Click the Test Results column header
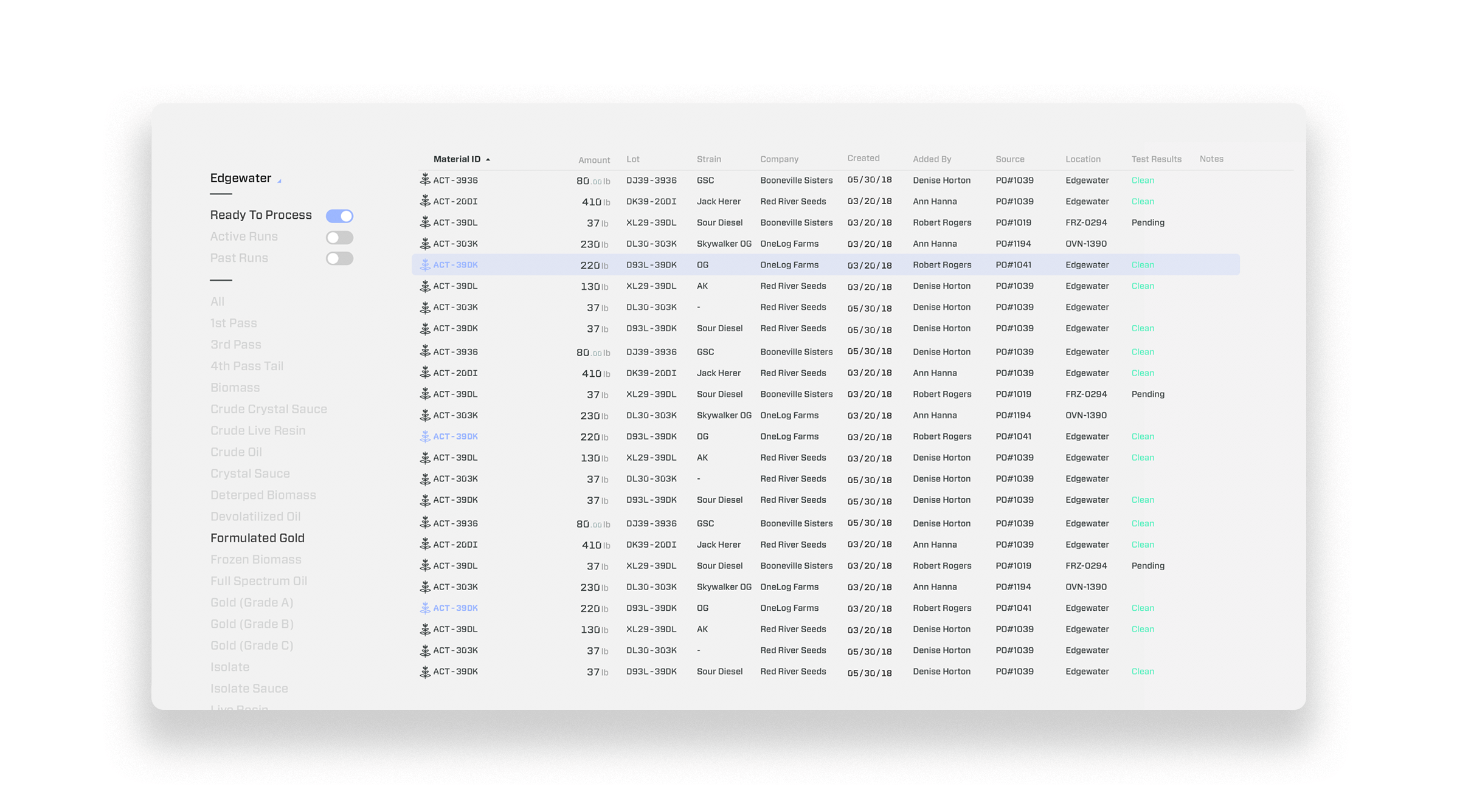1457x812 pixels. 1156,159
